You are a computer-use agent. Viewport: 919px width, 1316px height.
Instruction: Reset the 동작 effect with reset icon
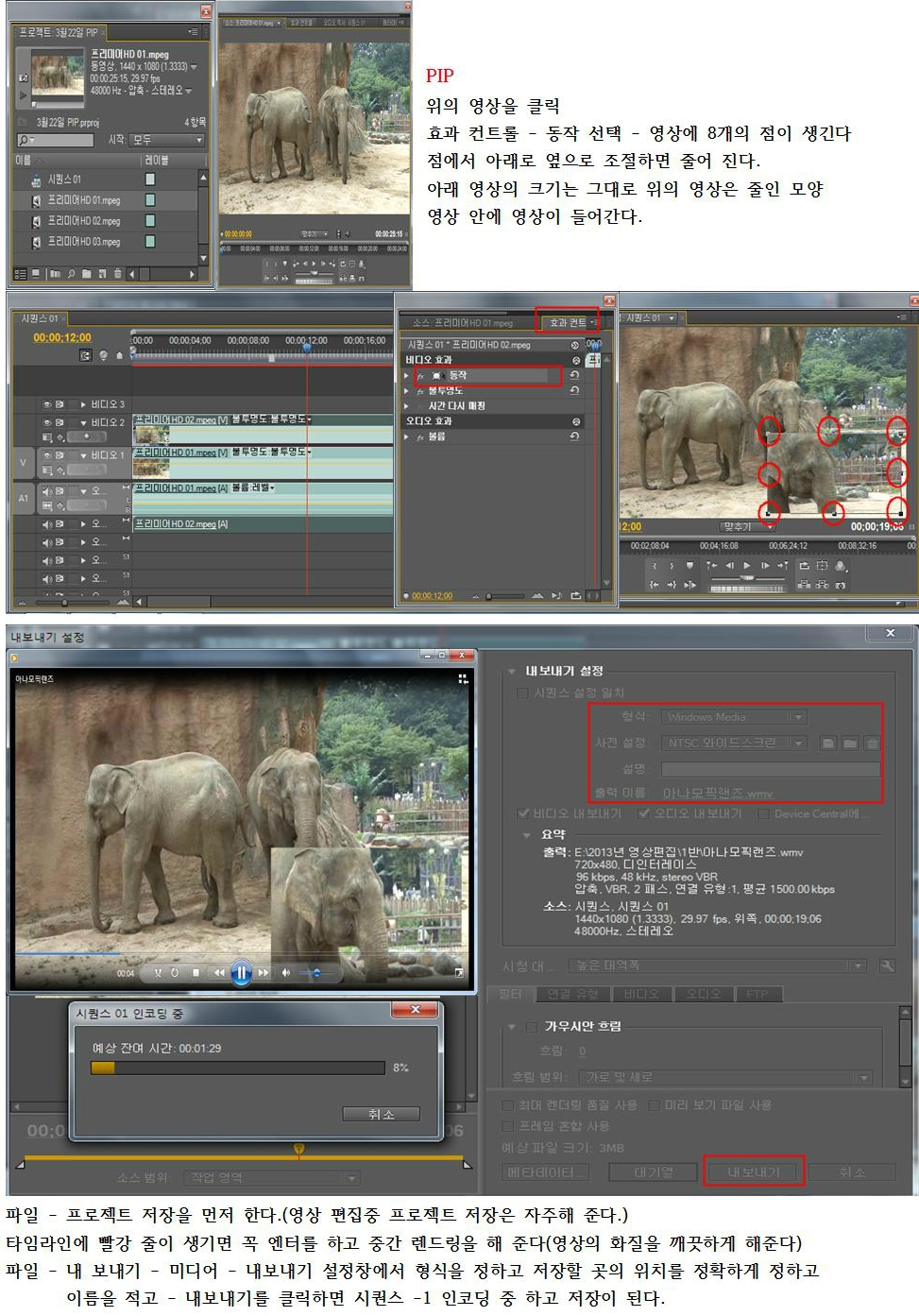[x=574, y=375]
